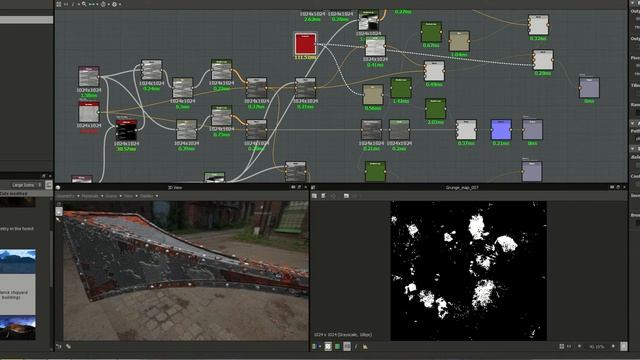Click the gear icon in graph toolbar
The height and width of the screenshot is (360, 640).
(114, 4)
